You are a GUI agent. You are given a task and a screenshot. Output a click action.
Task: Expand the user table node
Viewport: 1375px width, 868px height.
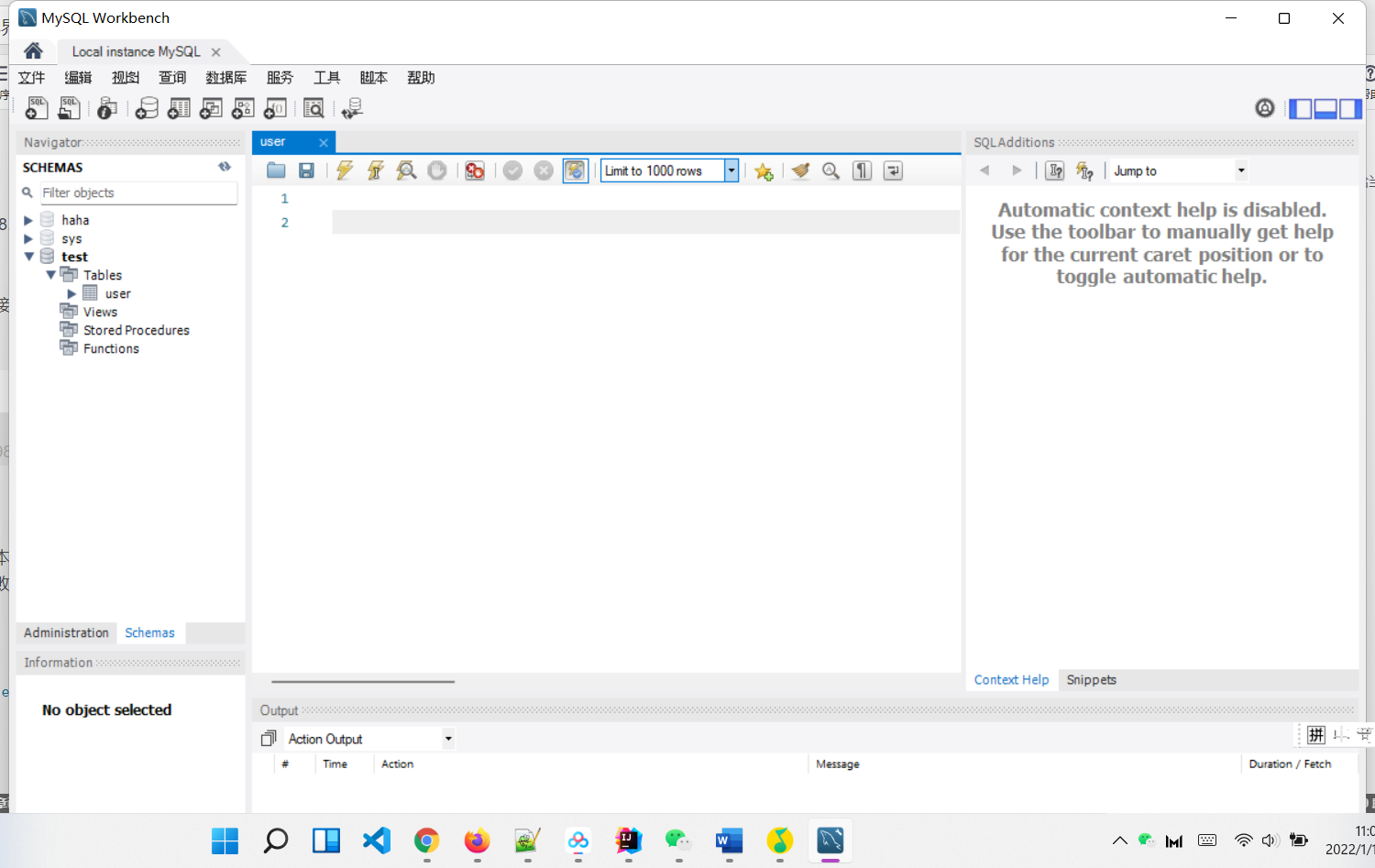[x=71, y=293]
